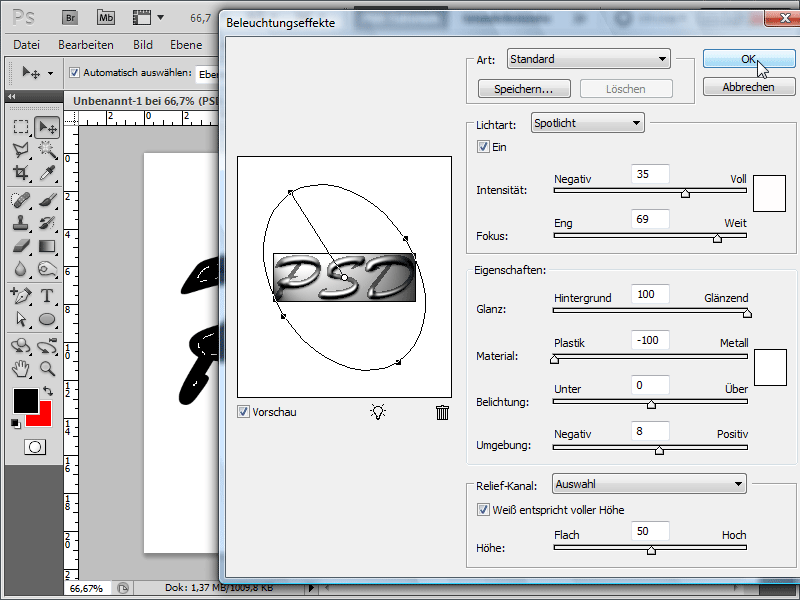The image size is (800, 600).
Task: Open the Datei menu
Action: tap(27, 45)
